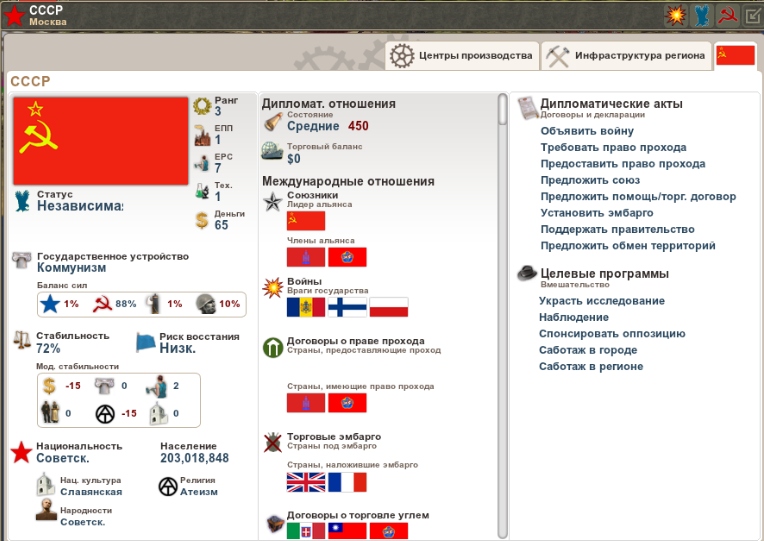The width and height of the screenshot is (764, 541).
Task: Open the Центры производства tab
Action: (x=462, y=56)
